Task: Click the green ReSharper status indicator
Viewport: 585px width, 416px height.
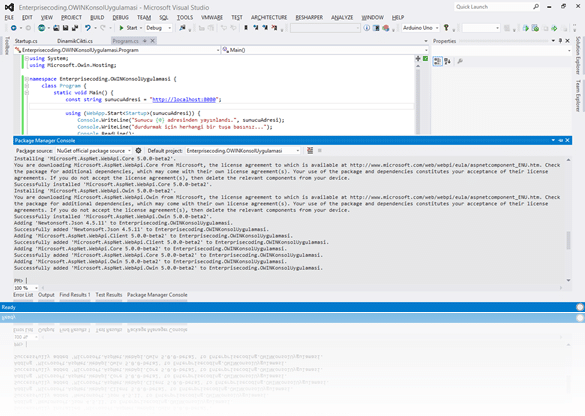Action: [425, 59]
